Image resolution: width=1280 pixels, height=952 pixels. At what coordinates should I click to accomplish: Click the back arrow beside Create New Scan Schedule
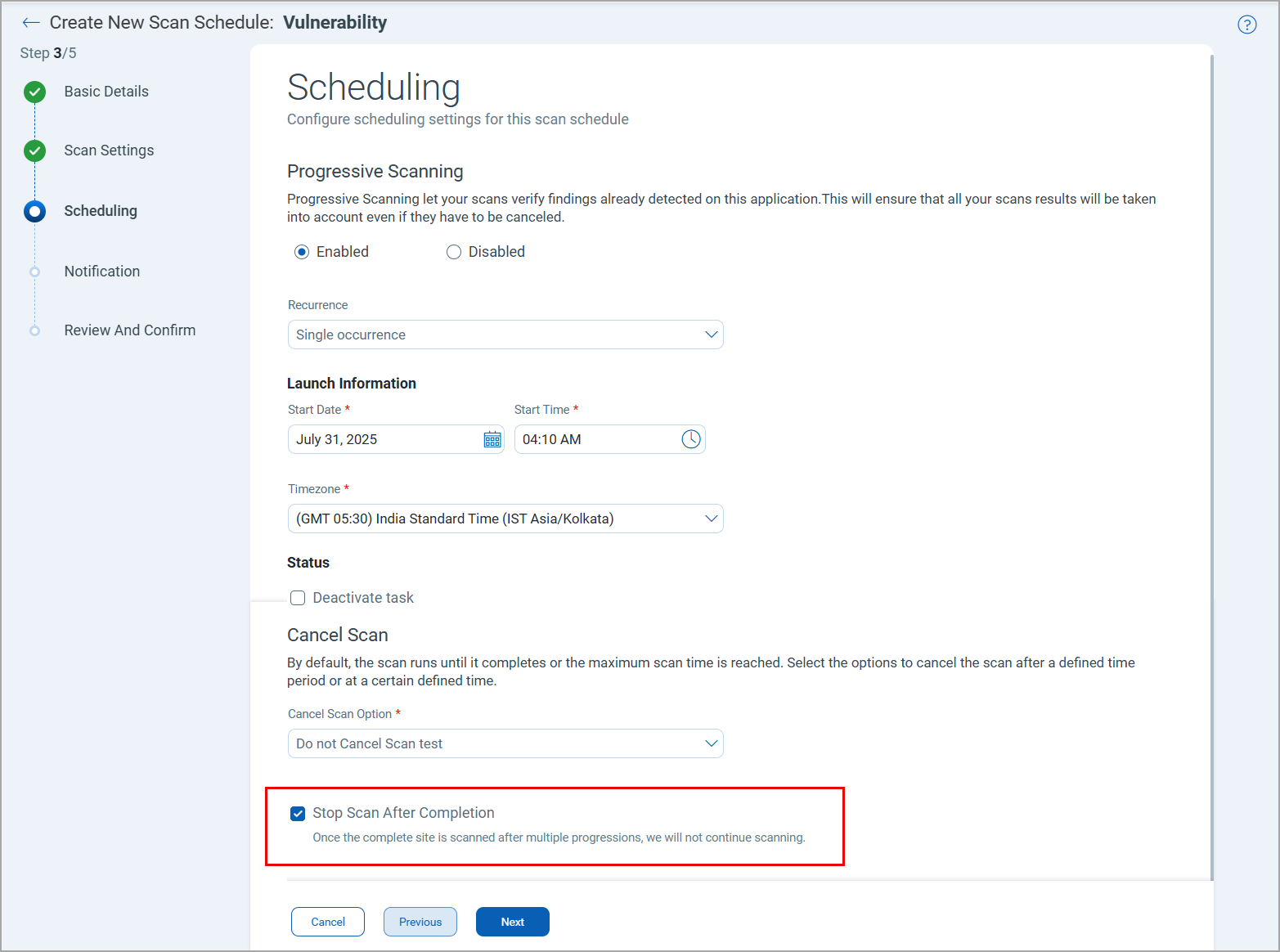30,22
